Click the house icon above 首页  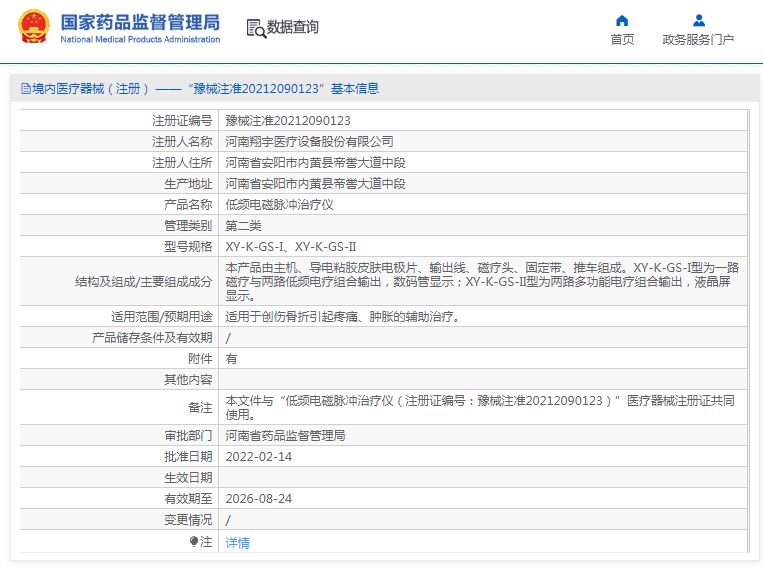pyautogui.click(x=622, y=20)
